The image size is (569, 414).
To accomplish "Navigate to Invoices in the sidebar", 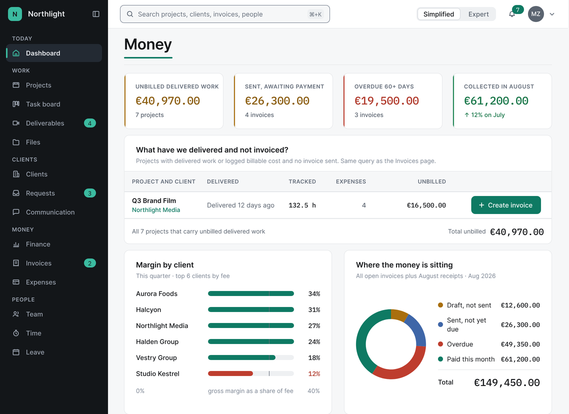I will (x=54, y=263).
